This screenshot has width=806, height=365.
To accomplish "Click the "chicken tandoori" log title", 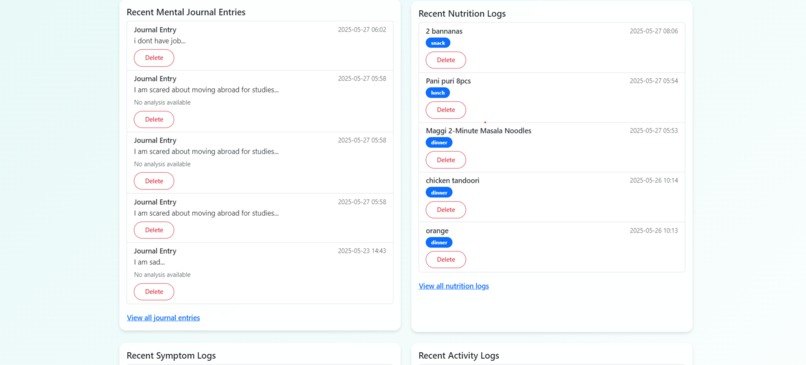I will pyautogui.click(x=452, y=181).
